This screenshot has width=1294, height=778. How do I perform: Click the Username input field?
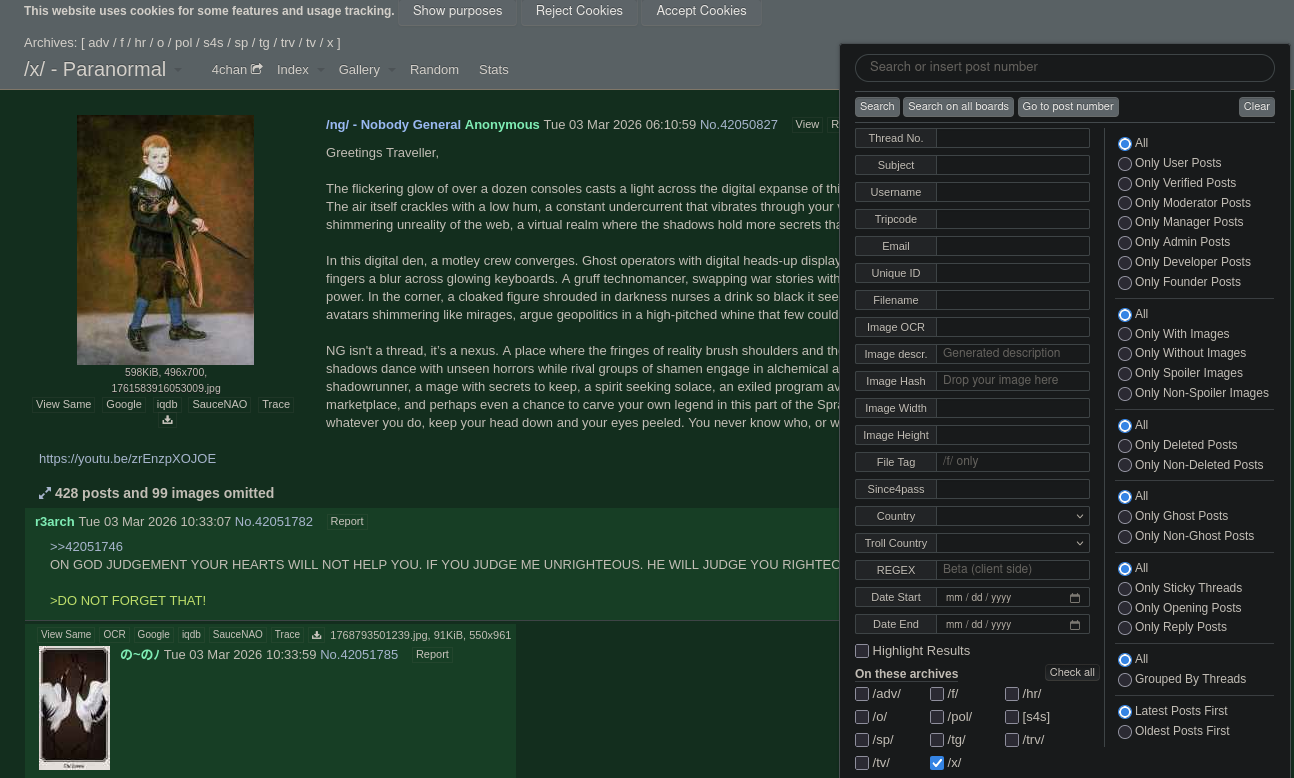click(1013, 192)
